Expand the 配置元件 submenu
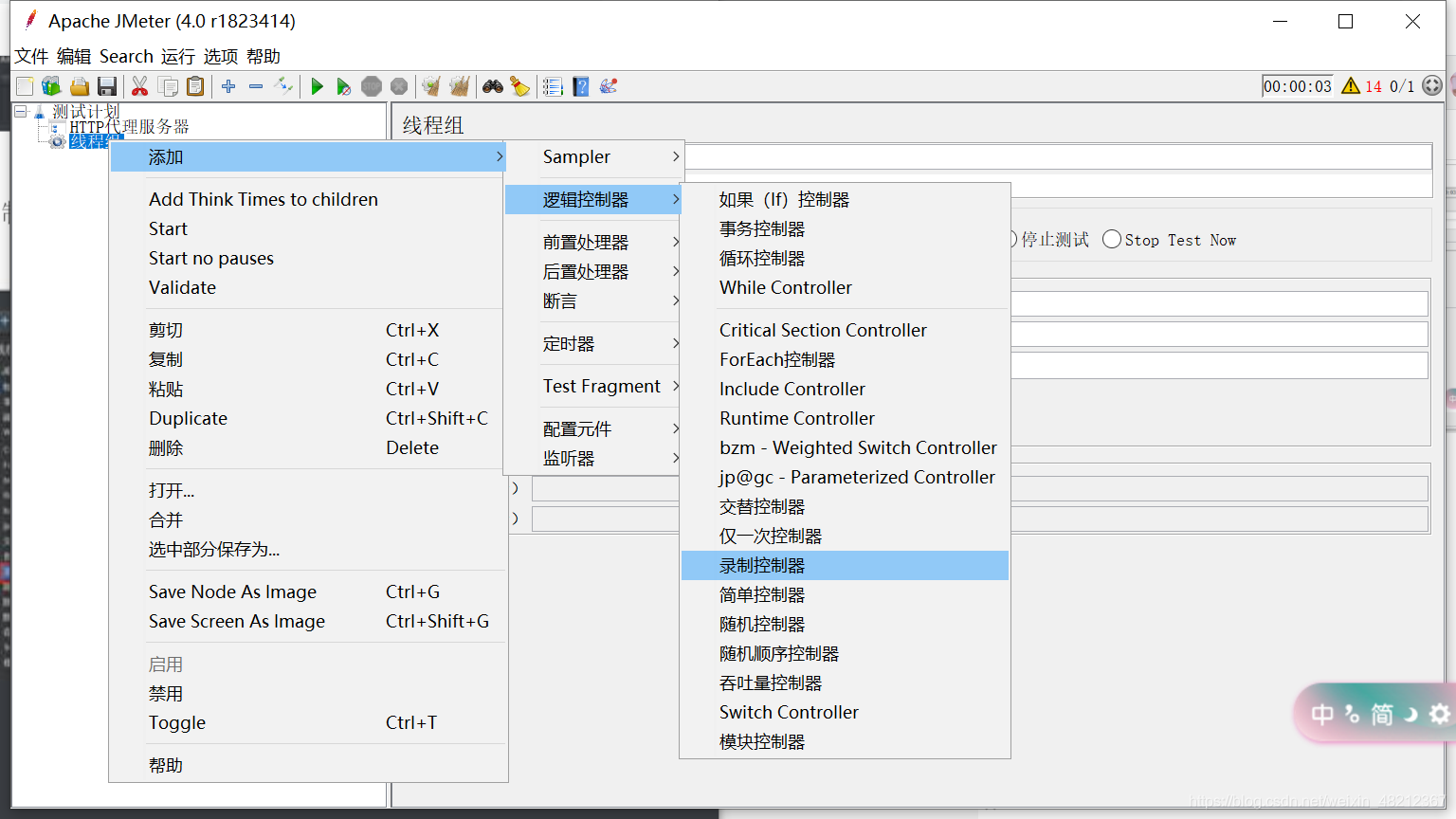This screenshot has width=1456, height=819. coord(592,428)
